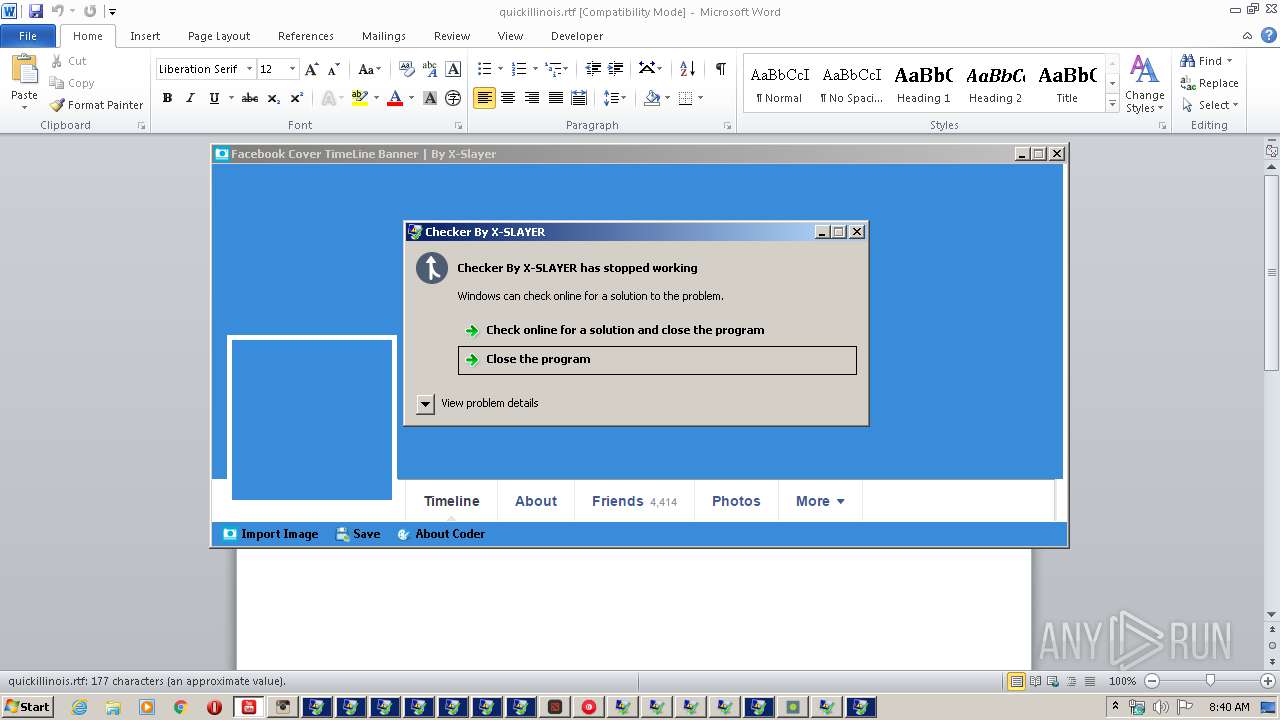1280x720 pixels.
Task: Open Word Help question mark icon
Action: tap(1269, 36)
